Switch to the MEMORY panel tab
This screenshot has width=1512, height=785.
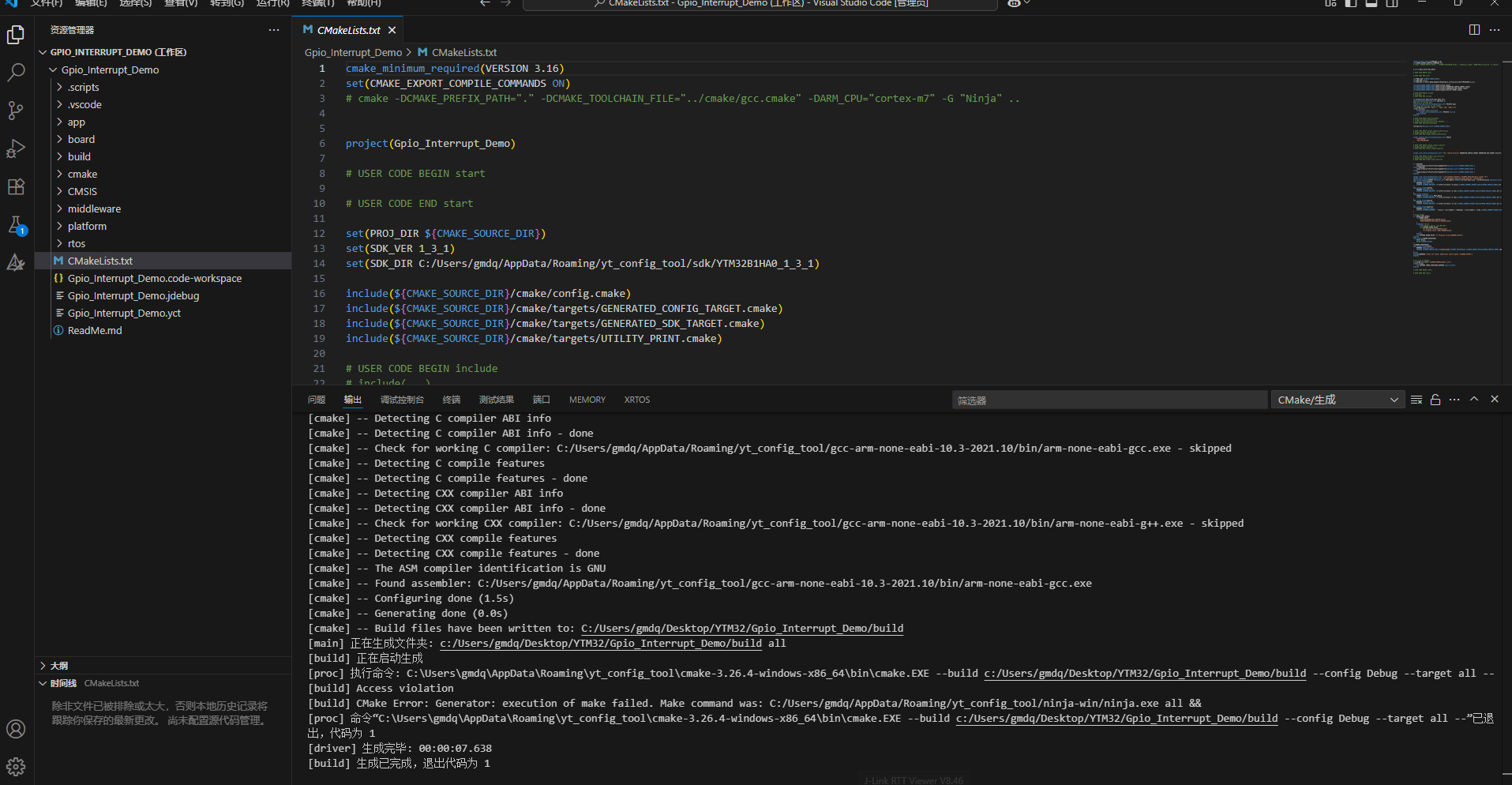587,400
